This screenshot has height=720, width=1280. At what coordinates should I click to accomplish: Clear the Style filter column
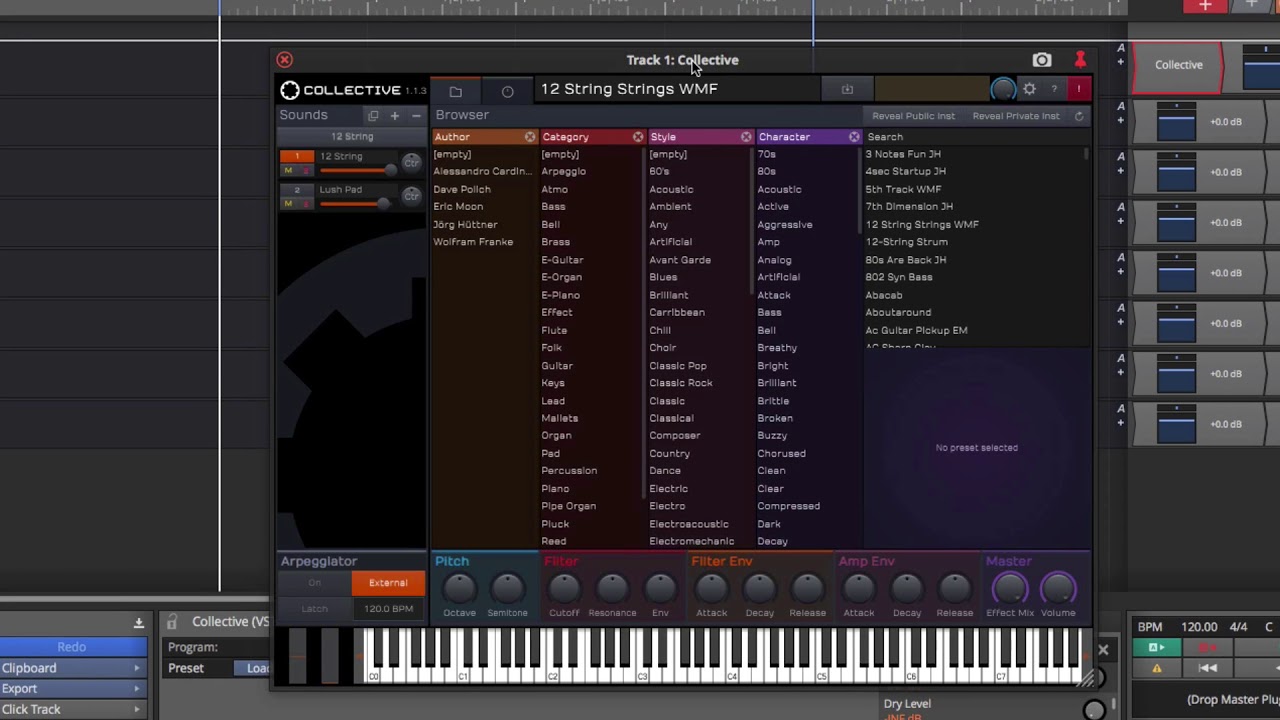746,137
